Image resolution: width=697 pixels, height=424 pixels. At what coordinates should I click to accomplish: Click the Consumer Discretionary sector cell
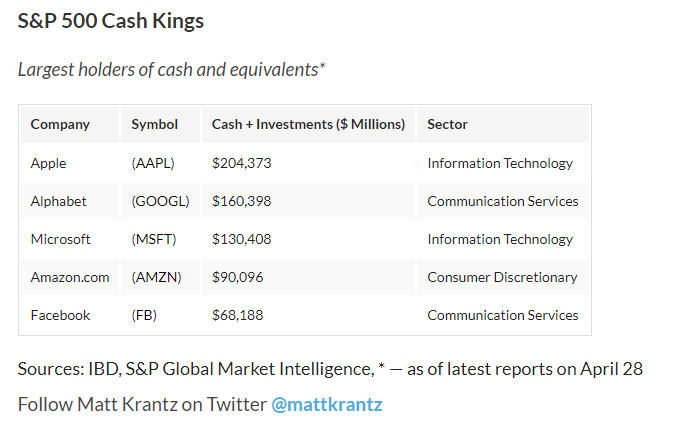click(502, 277)
